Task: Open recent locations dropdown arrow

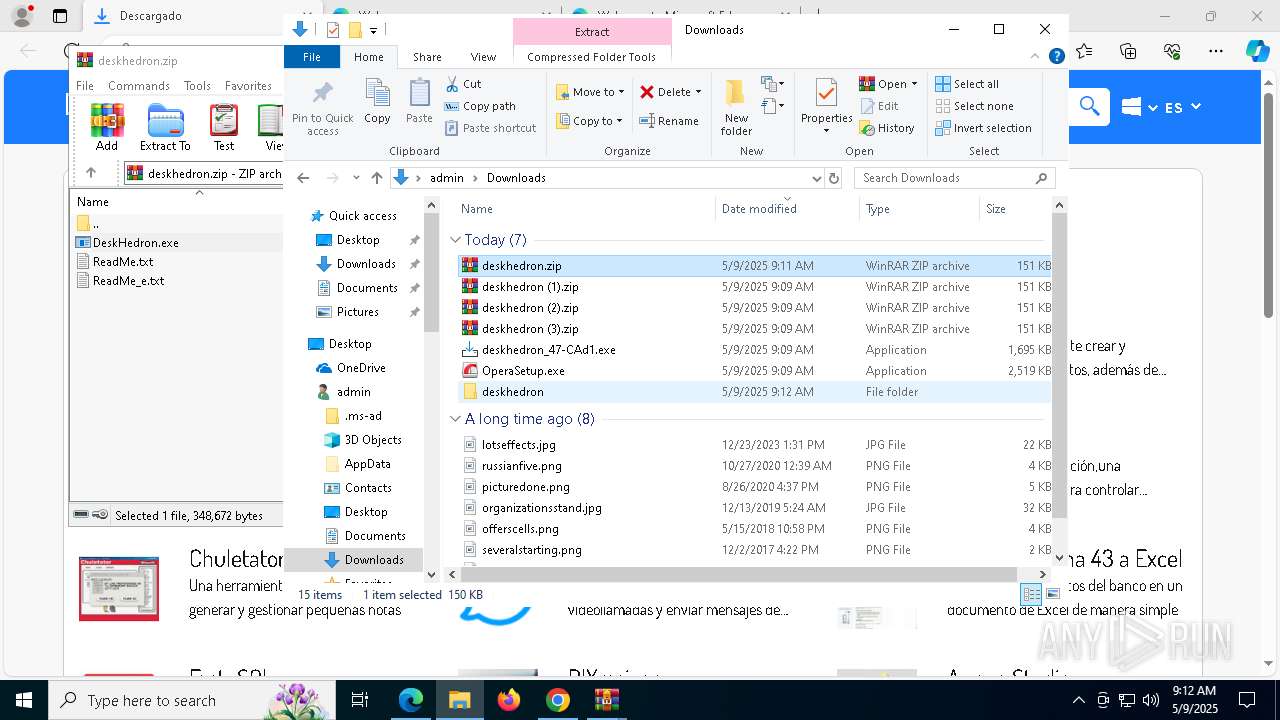Action: (355, 178)
